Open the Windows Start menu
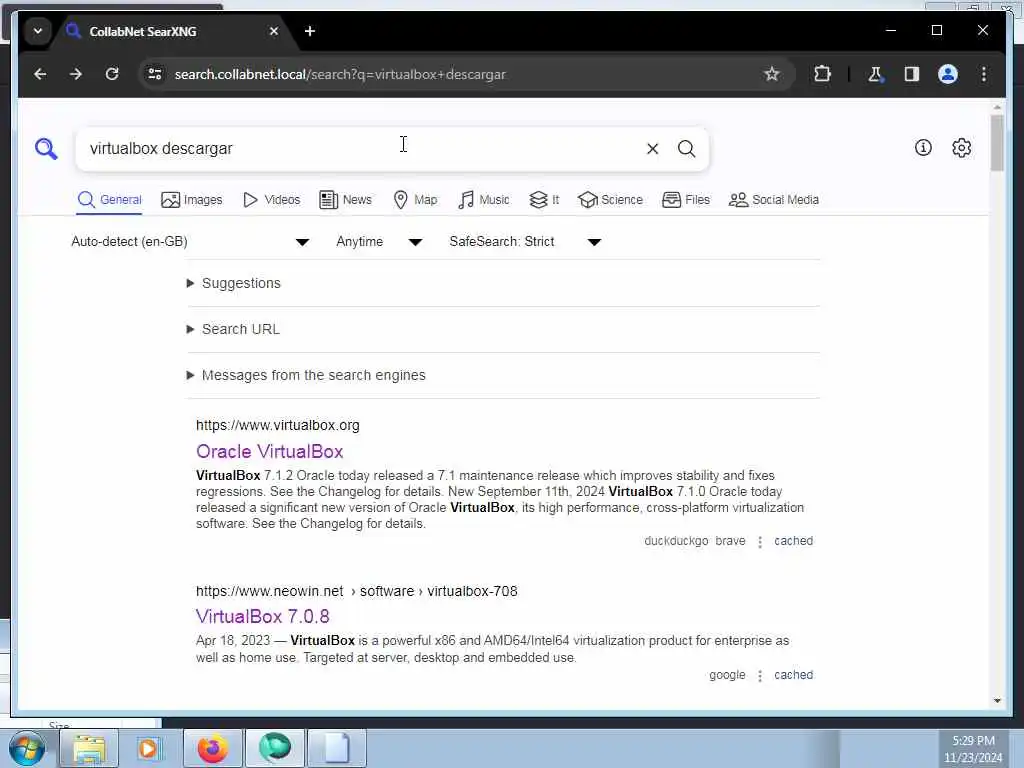This screenshot has height=768, width=1024. [x=27, y=748]
